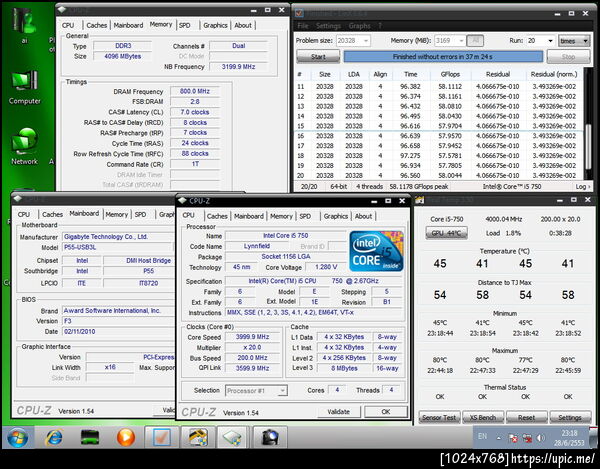
Task: Click the Real Temp title bar icon
Action: [420, 200]
